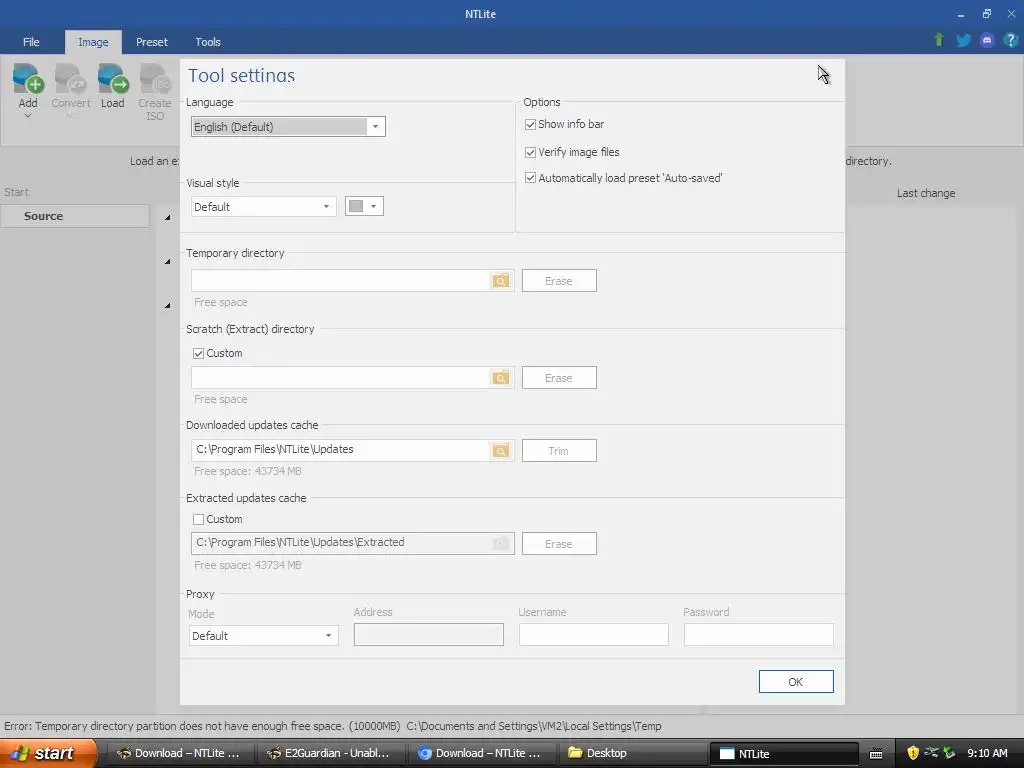Browse folder for Temporary directory
Viewport: 1024px width, 768px height.
(x=501, y=281)
